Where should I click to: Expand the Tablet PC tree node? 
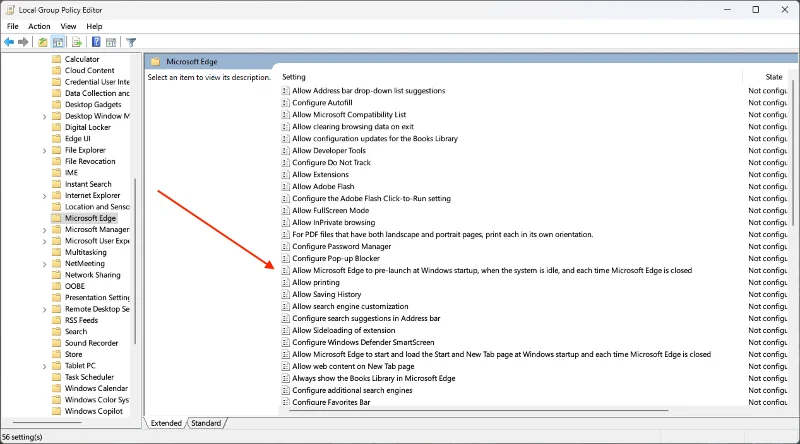pos(44,366)
